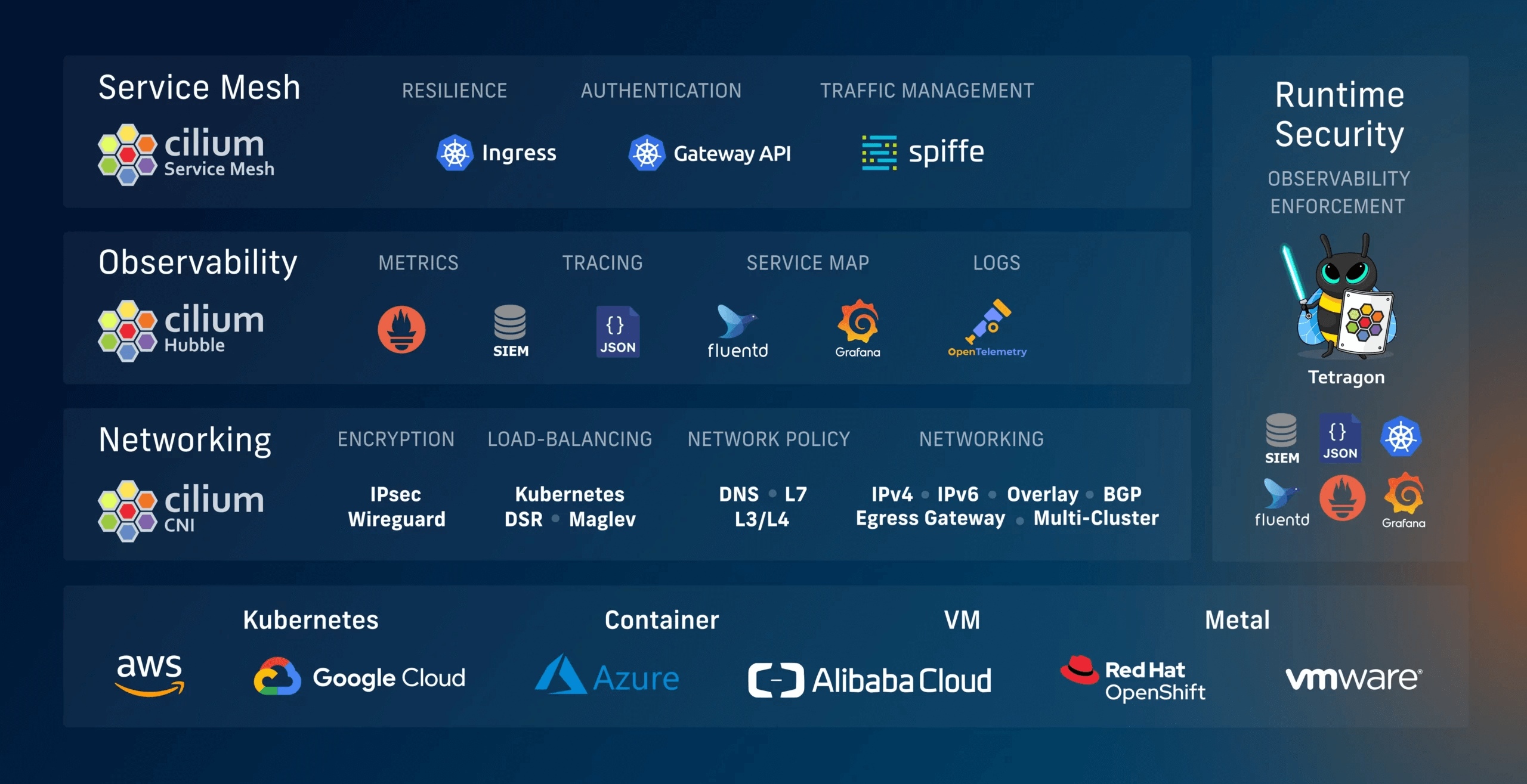This screenshot has height=784, width=1527.
Task: Click the Alibaba Cloud logo
Action: point(870,680)
